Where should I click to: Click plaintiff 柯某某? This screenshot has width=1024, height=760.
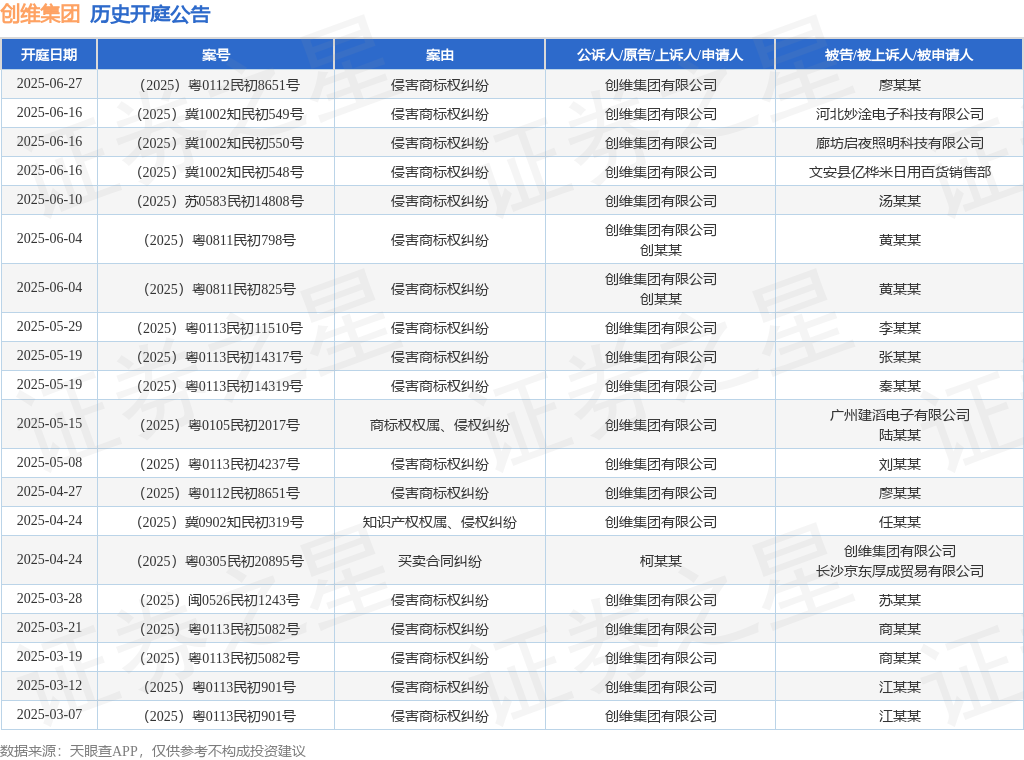click(x=660, y=561)
